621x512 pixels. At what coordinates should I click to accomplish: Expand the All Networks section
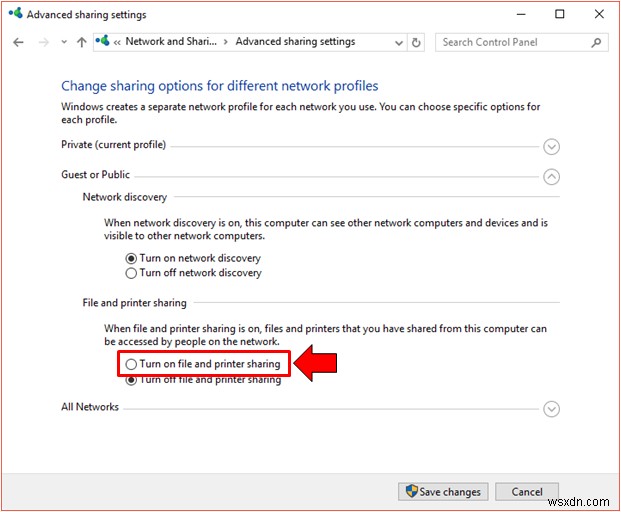pos(551,409)
